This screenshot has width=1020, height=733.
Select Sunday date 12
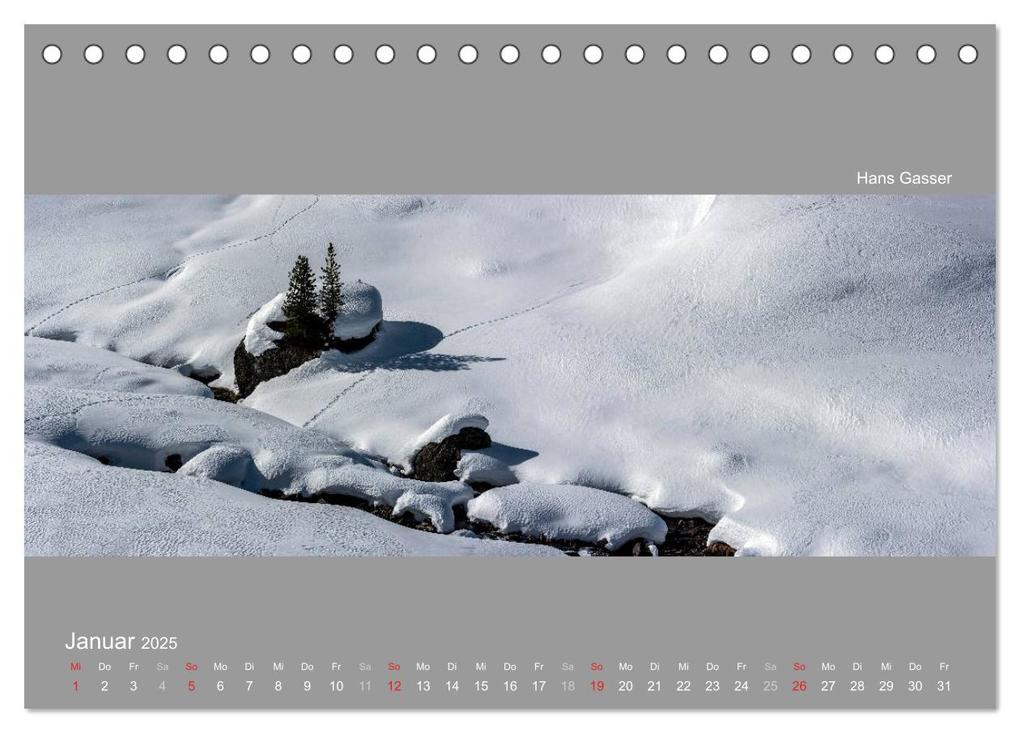394,686
